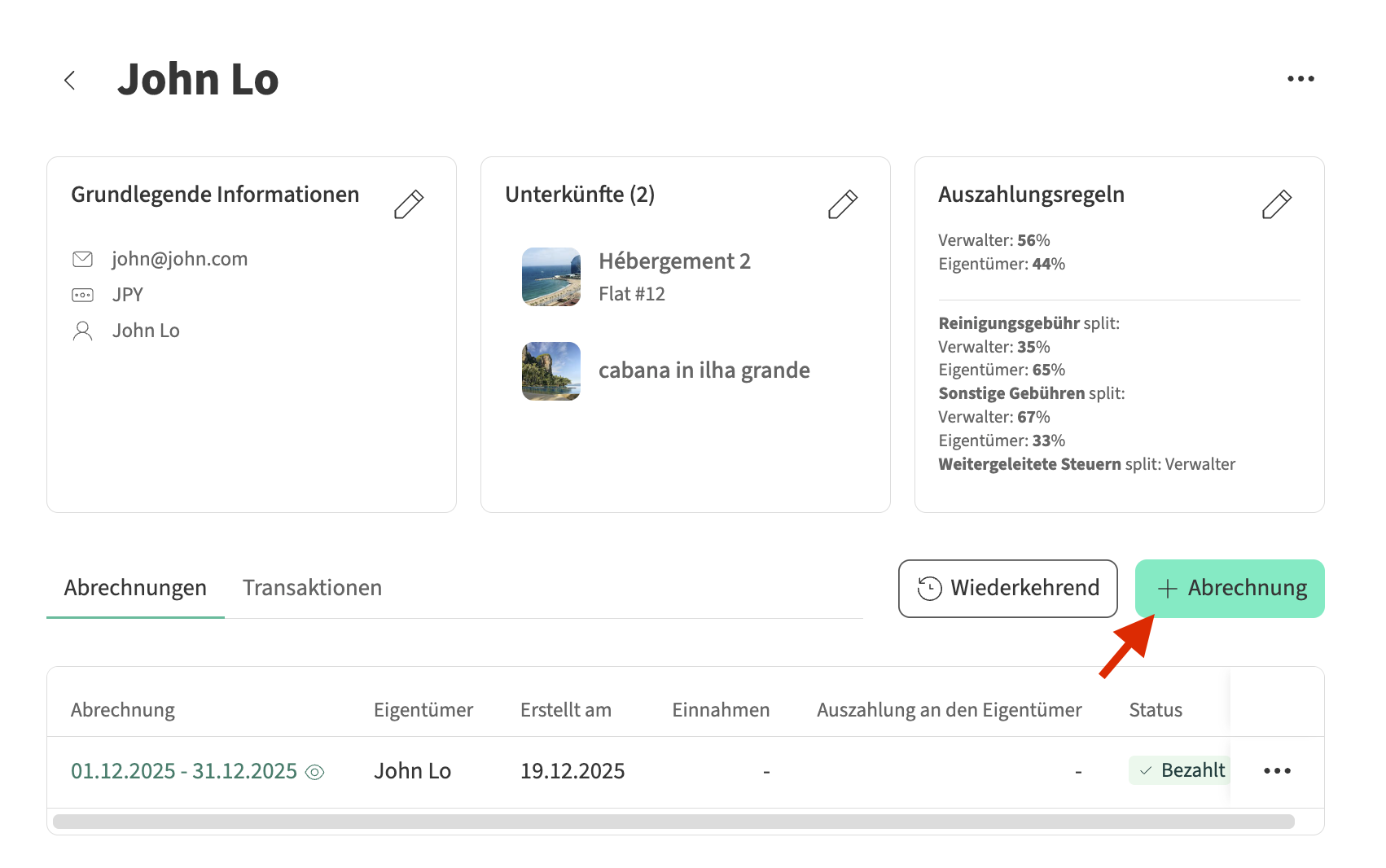
Task: Click the person icon beside John Lo
Action: (x=83, y=331)
